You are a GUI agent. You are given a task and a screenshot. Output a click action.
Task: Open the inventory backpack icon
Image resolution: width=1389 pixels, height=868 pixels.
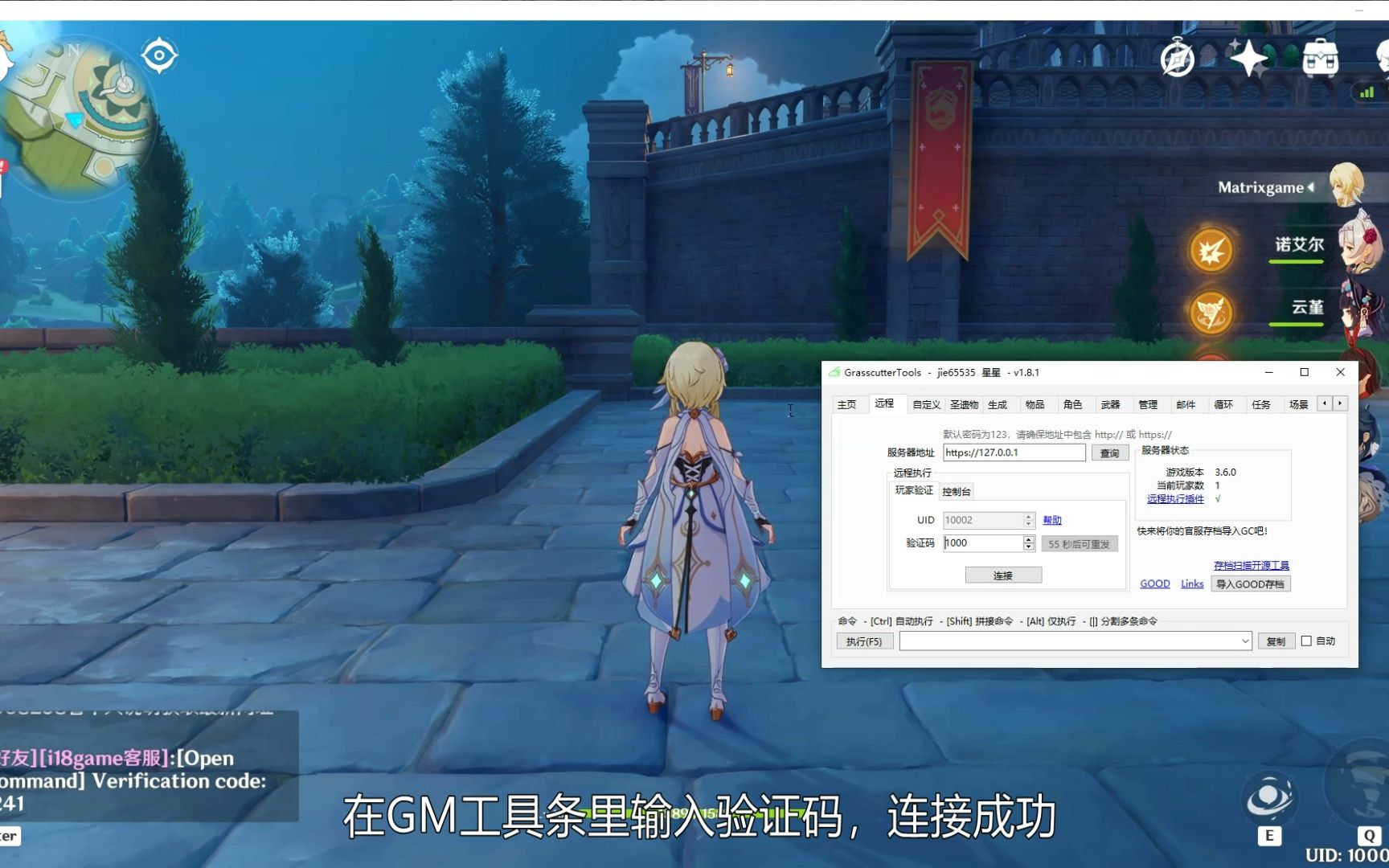pos(1320,57)
